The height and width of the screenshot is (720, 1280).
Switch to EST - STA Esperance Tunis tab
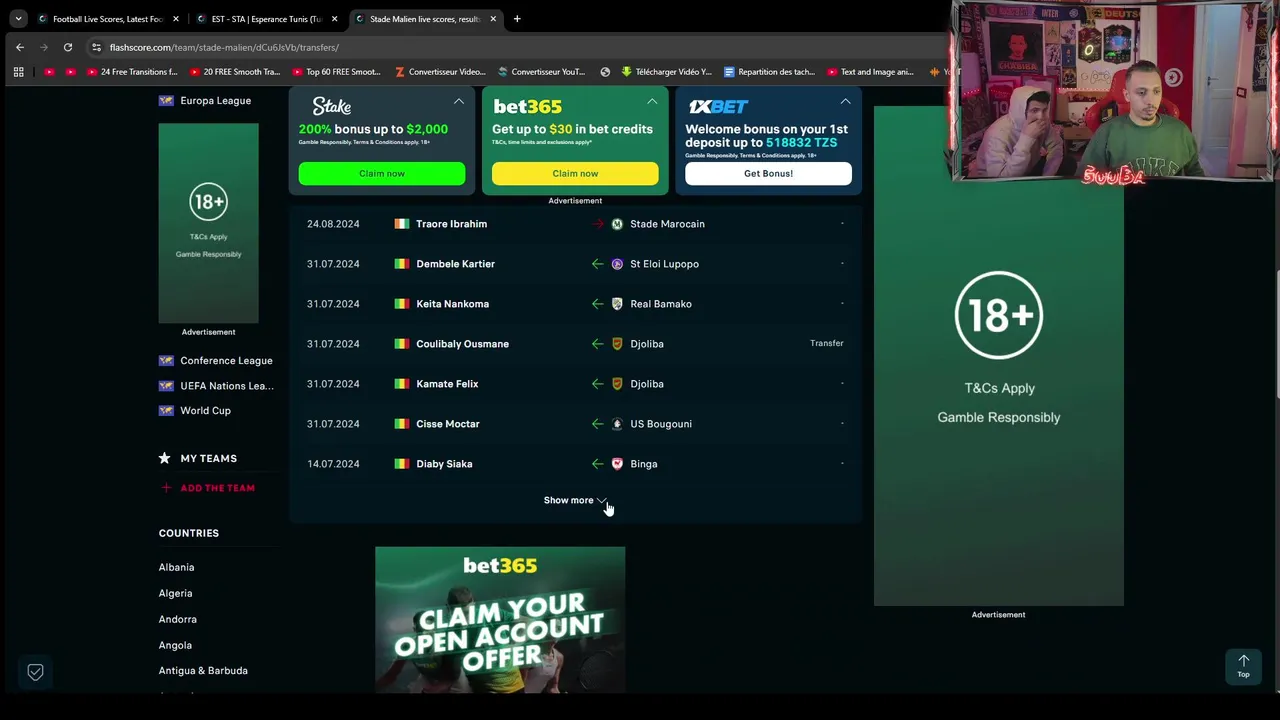266,19
